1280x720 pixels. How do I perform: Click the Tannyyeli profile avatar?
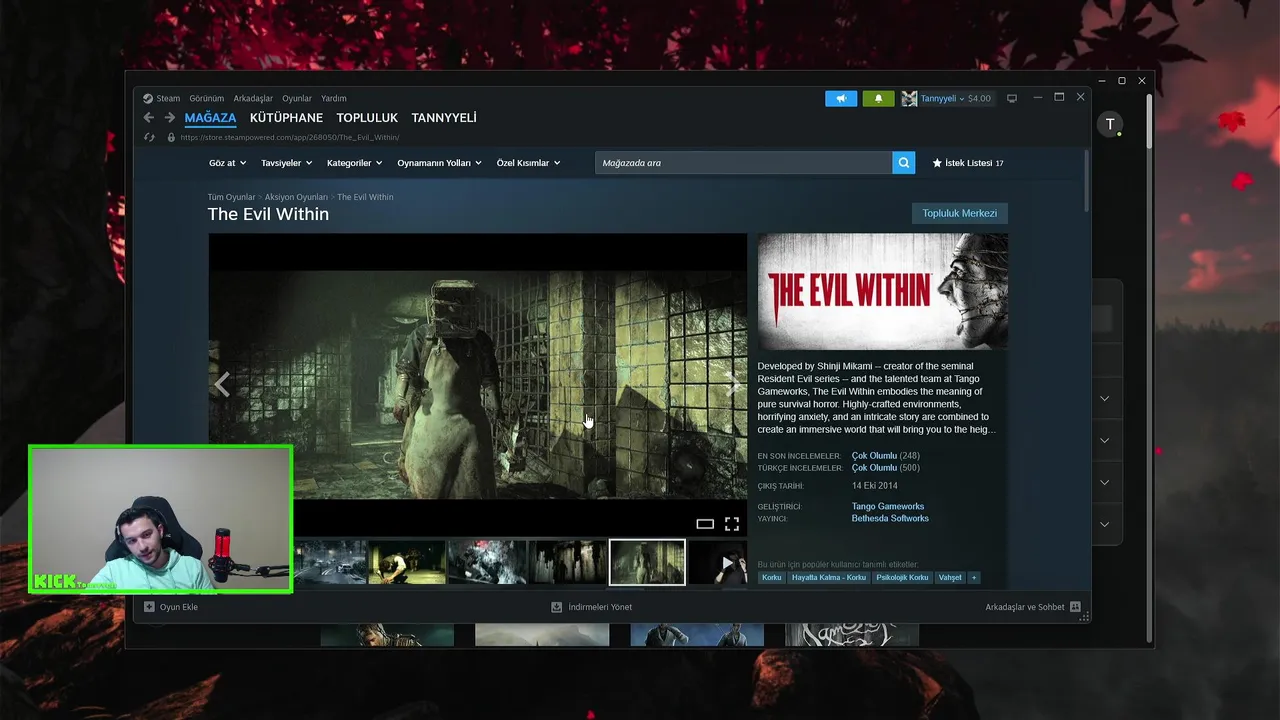[x=909, y=98]
